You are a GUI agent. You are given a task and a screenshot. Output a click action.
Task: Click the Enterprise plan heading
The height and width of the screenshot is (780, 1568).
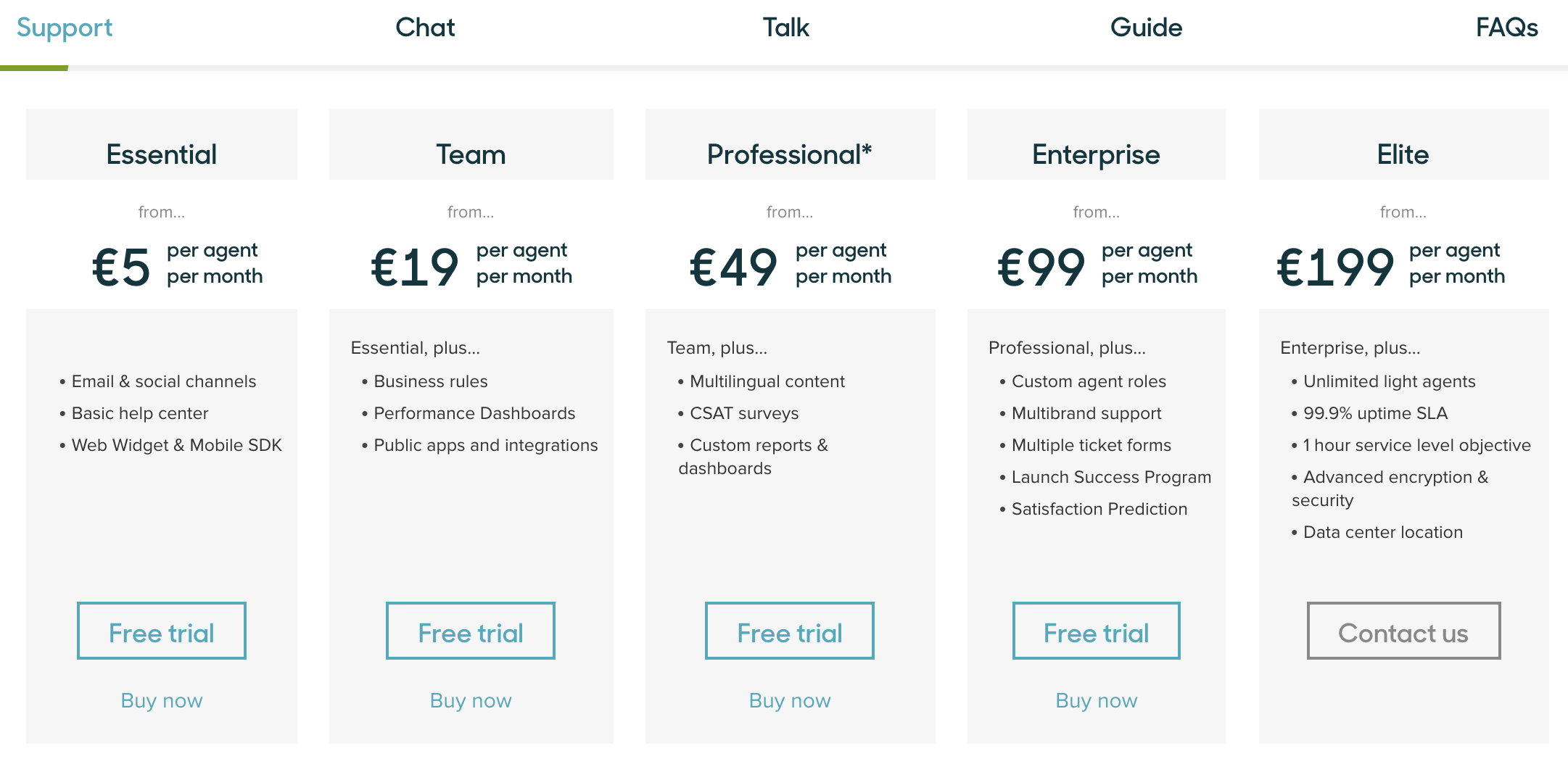tap(1097, 154)
